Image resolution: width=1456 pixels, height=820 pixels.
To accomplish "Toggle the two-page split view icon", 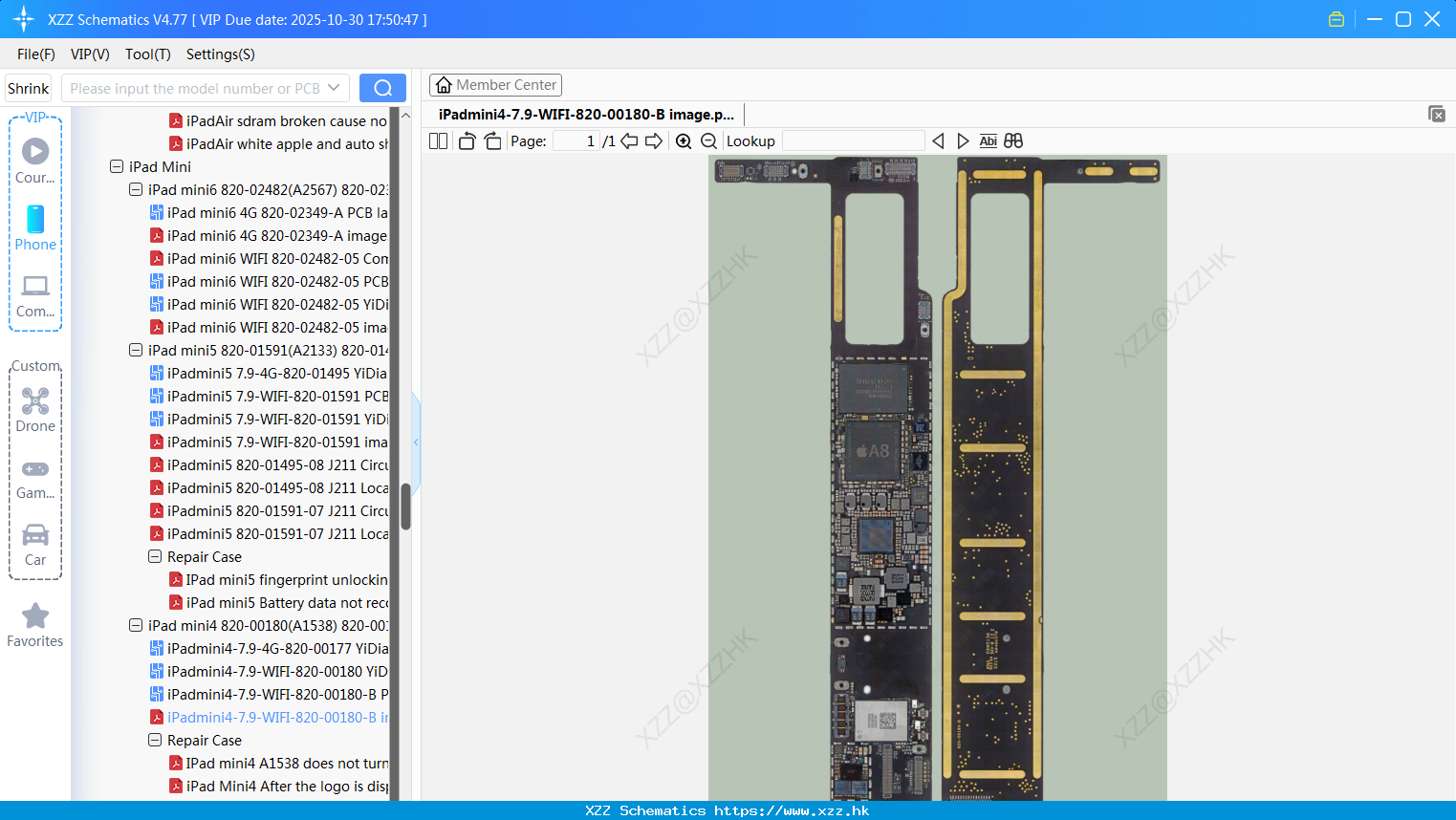I will [x=439, y=140].
